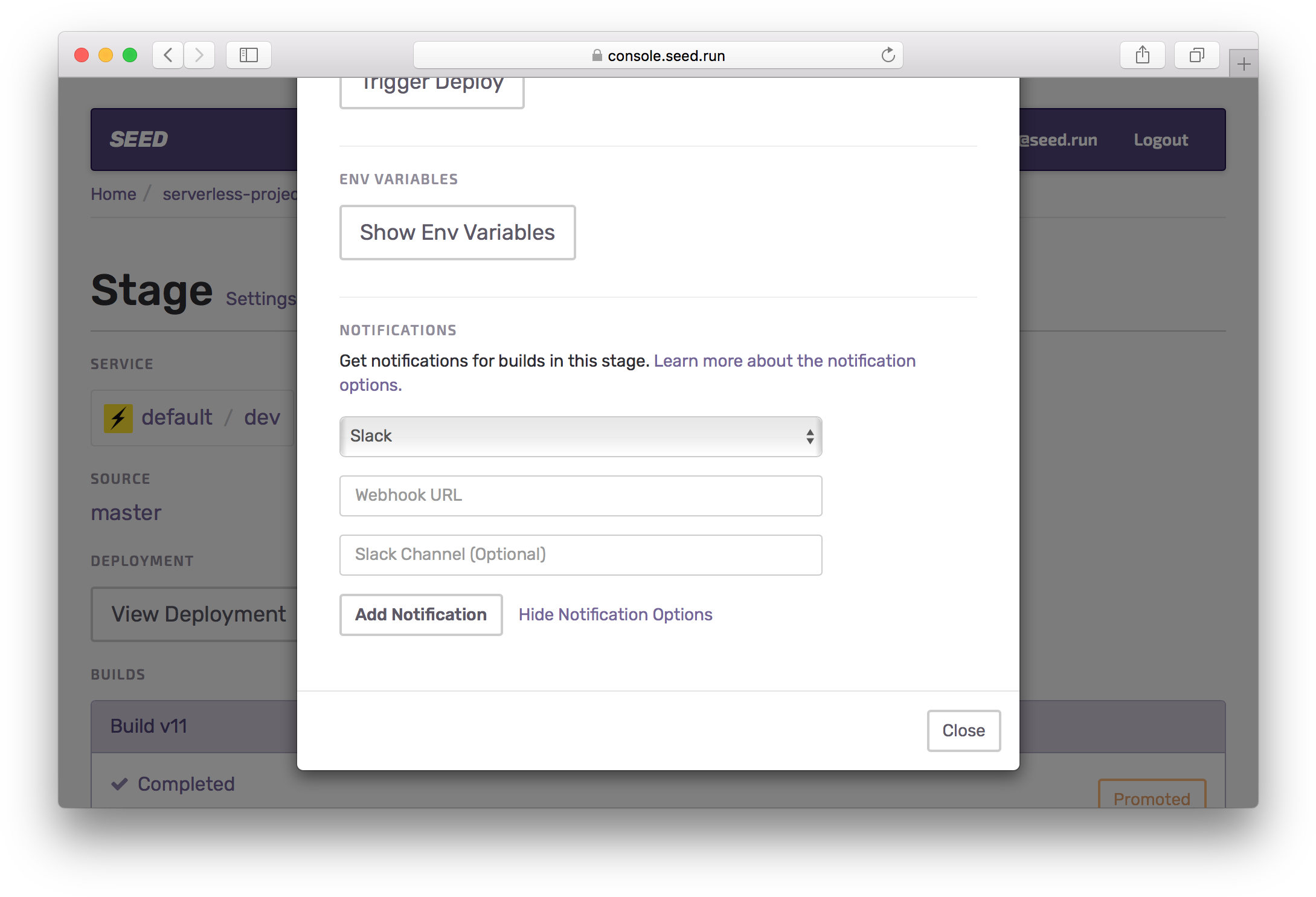
Task: Show all tabs overview icon
Action: click(1196, 56)
